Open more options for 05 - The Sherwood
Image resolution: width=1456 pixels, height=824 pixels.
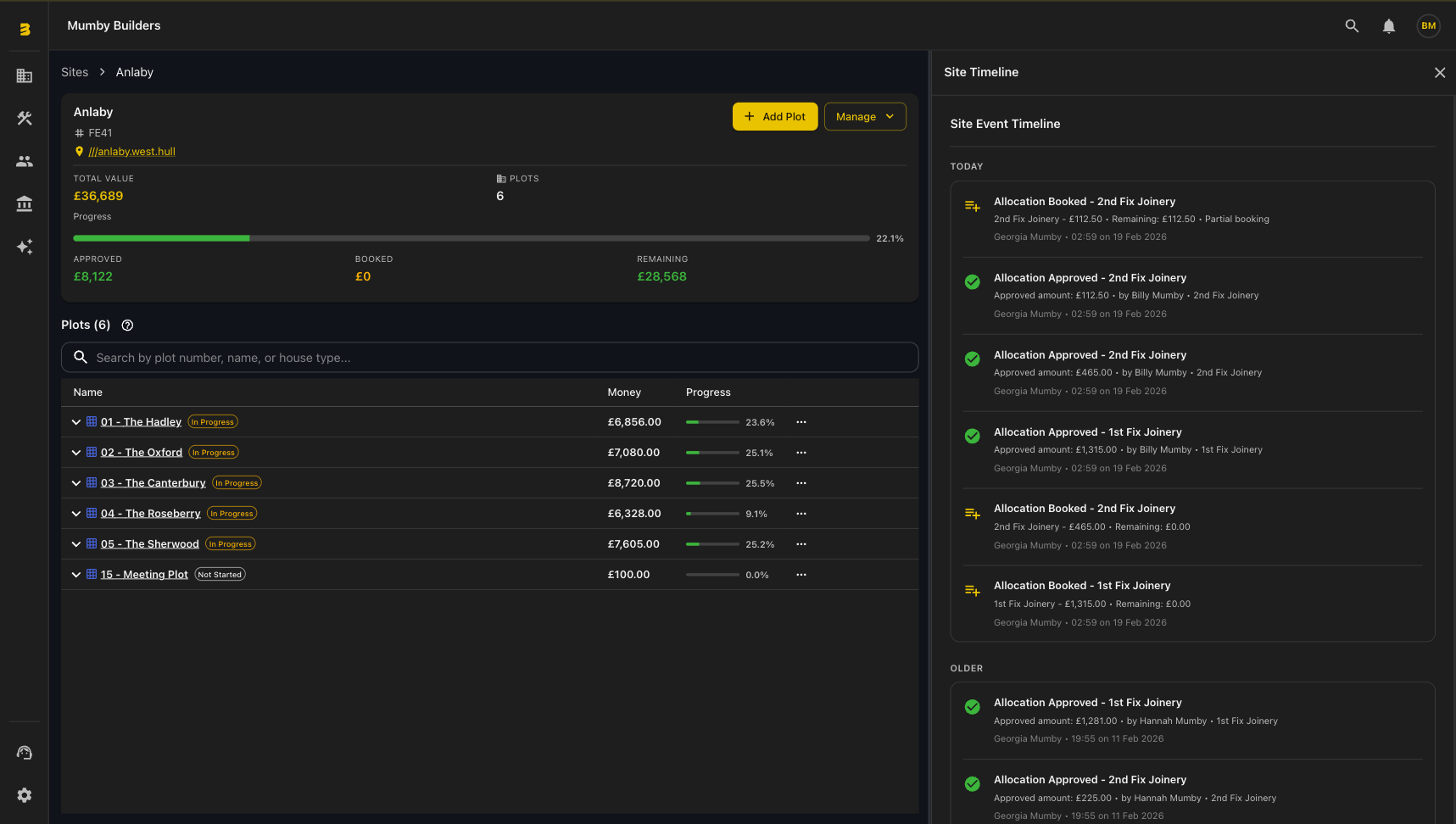point(801,544)
